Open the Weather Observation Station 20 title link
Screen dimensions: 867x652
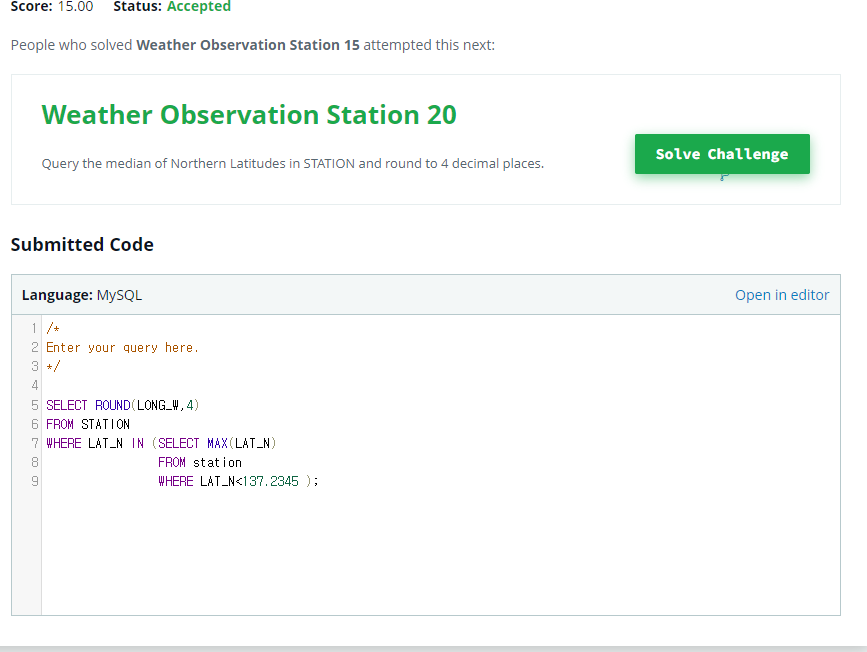coord(249,114)
